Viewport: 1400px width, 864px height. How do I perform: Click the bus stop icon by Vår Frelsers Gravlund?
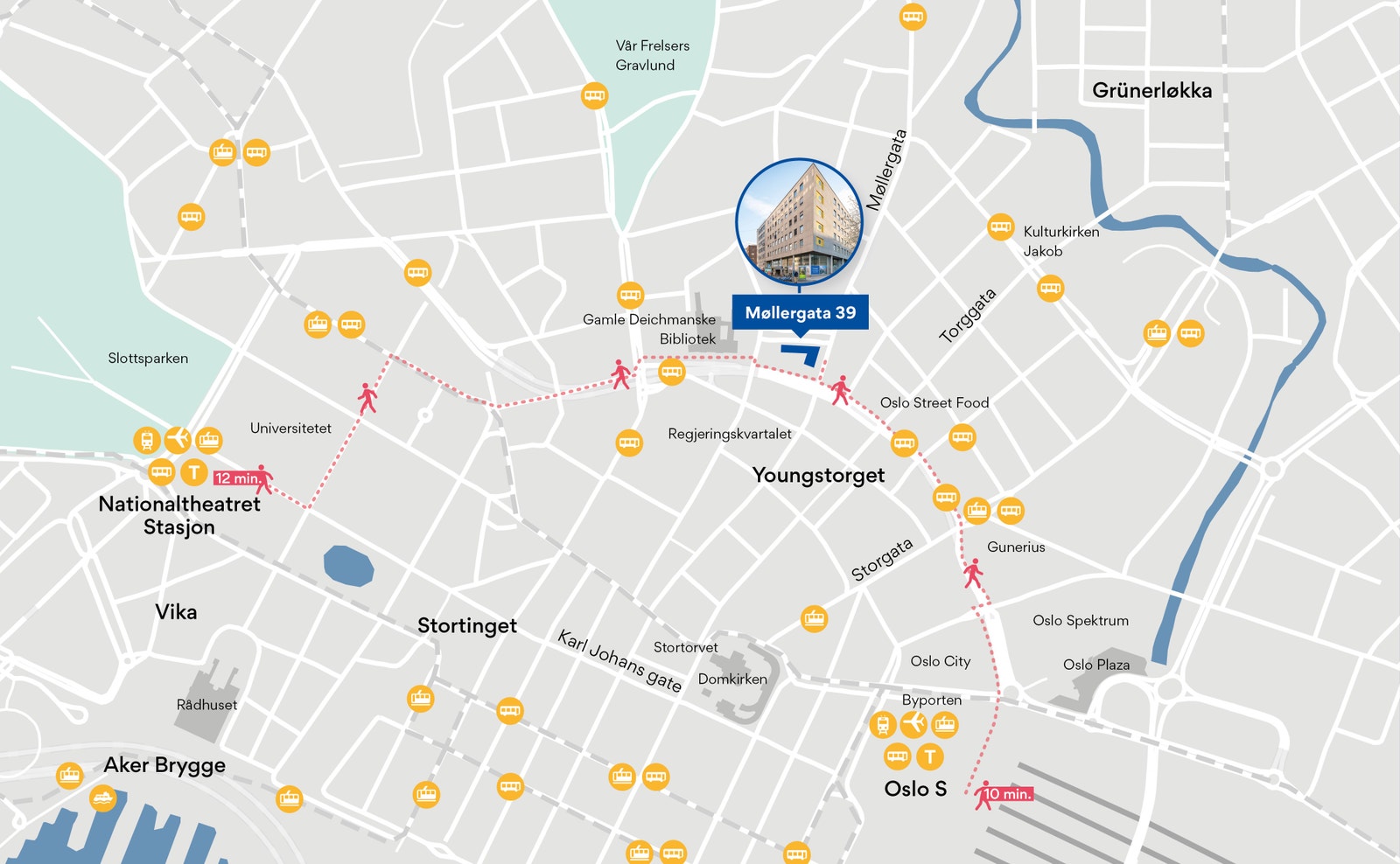click(x=595, y=95)
